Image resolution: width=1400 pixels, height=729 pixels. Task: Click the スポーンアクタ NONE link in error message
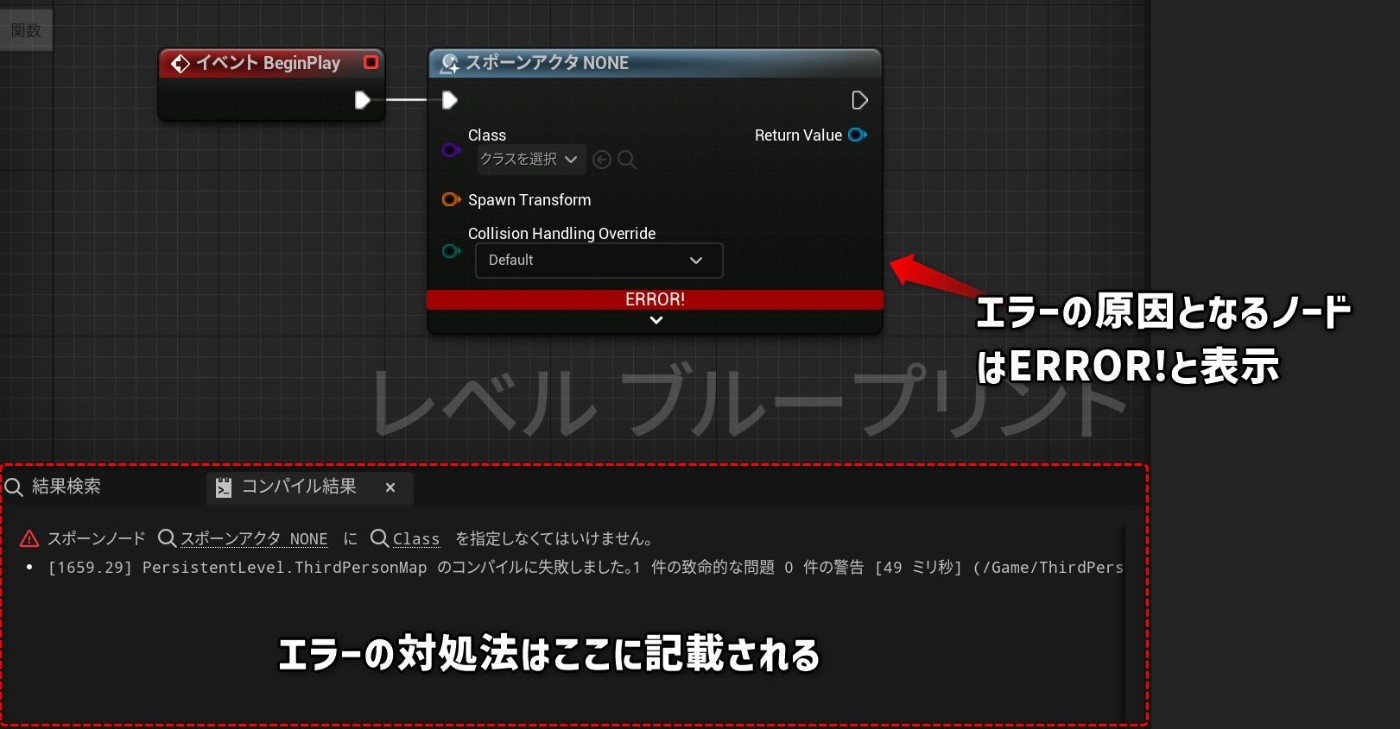pyautogui.click(x=253, y=538)
